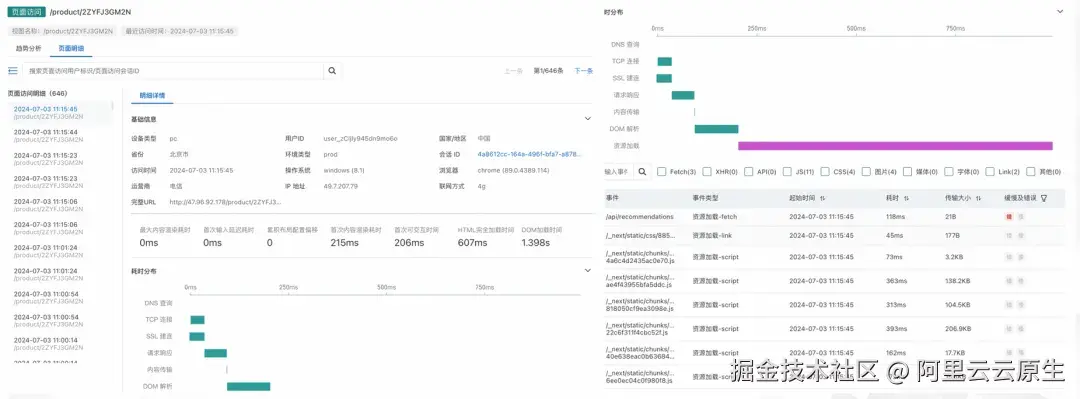Click the 22c6f311f4cbc52f.js chunk row name
The image size is (1080, 399).
tap(640, 328)
